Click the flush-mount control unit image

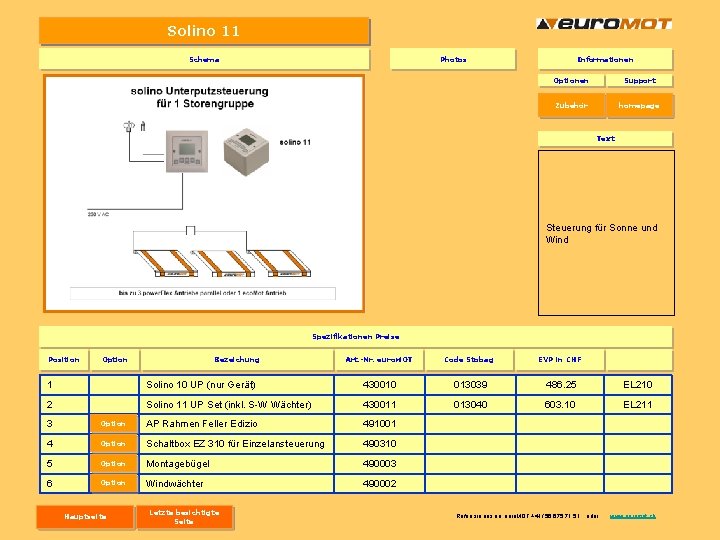(187, 151)
